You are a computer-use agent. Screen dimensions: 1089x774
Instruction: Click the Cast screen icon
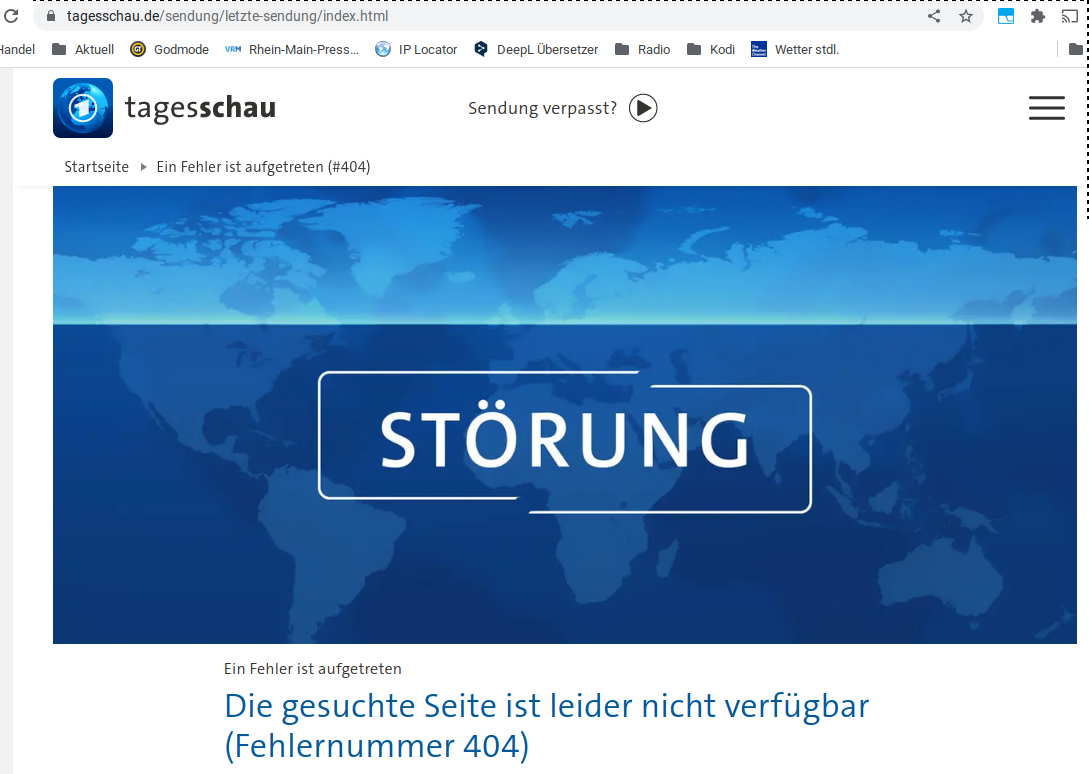pyautogui.click(x=1070, y=16)
